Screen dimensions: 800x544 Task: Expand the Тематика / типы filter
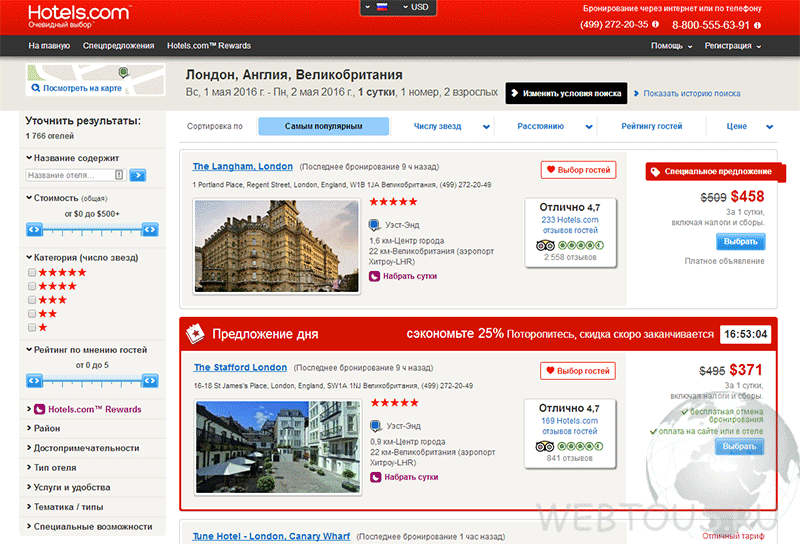(65, 507)
